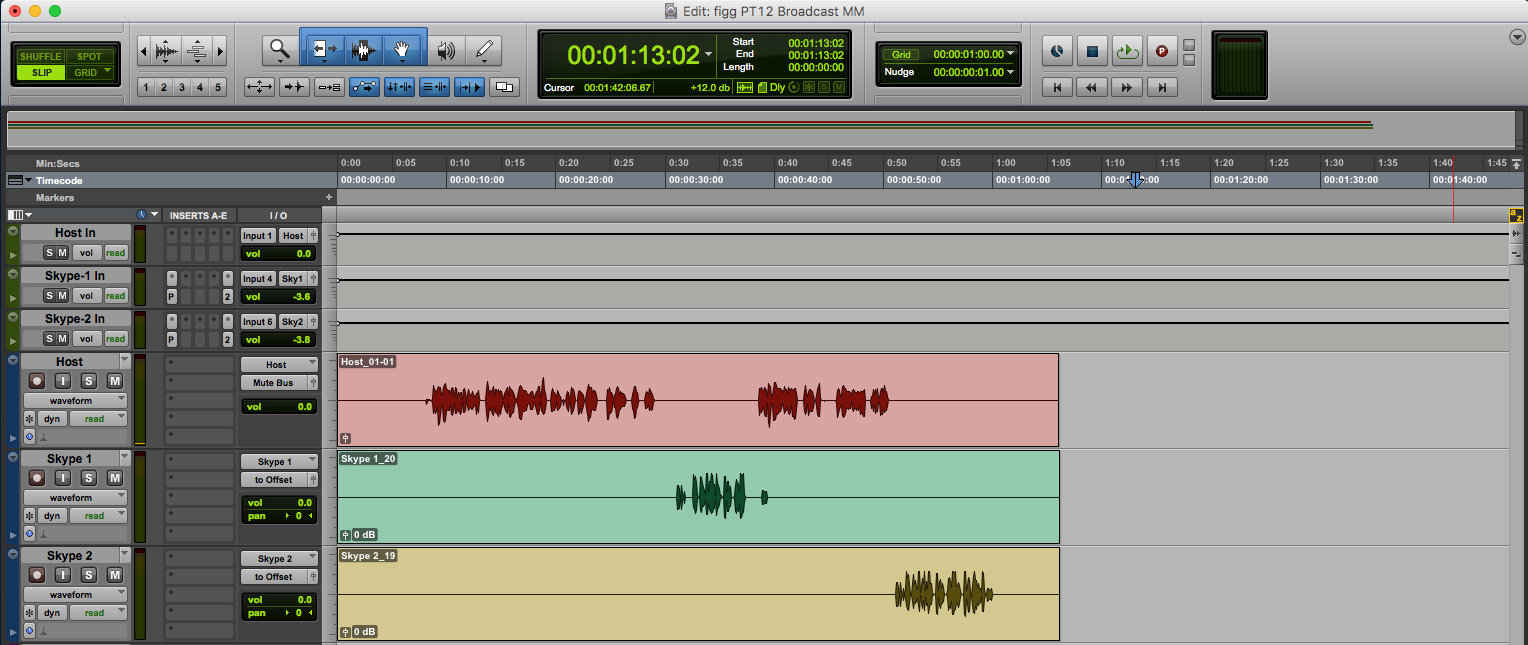Select the Trim tool
Viewport: 1528px width, 645px height.
tap(322, 49)
